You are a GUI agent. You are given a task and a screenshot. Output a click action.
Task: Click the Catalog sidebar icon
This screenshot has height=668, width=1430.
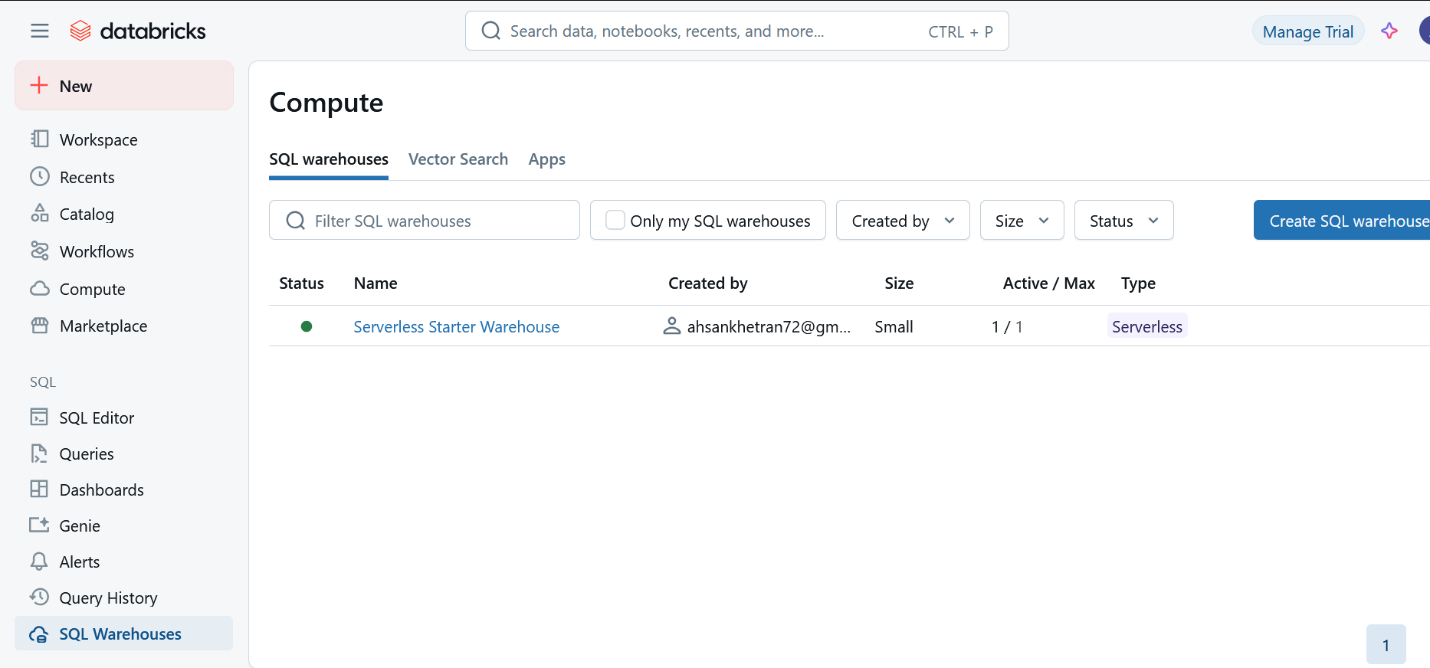[x=40, y=213]
